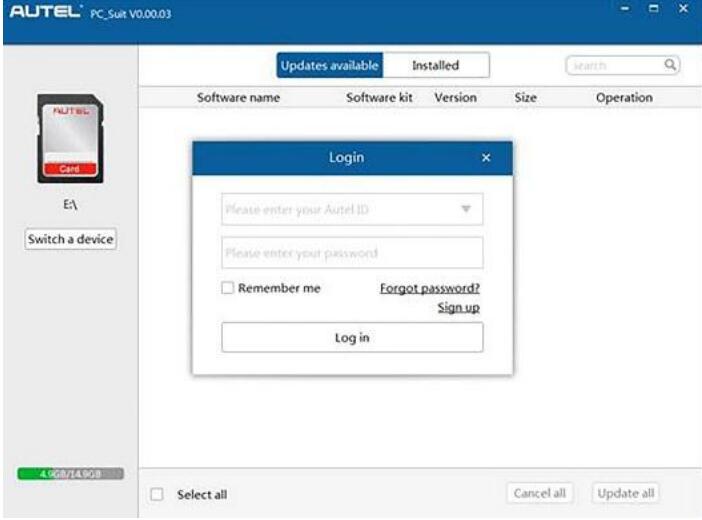Click the storage usage progress bar
The width and height of the screenshot is (702, 520).
pyautogui.click(x=70, y=473)
